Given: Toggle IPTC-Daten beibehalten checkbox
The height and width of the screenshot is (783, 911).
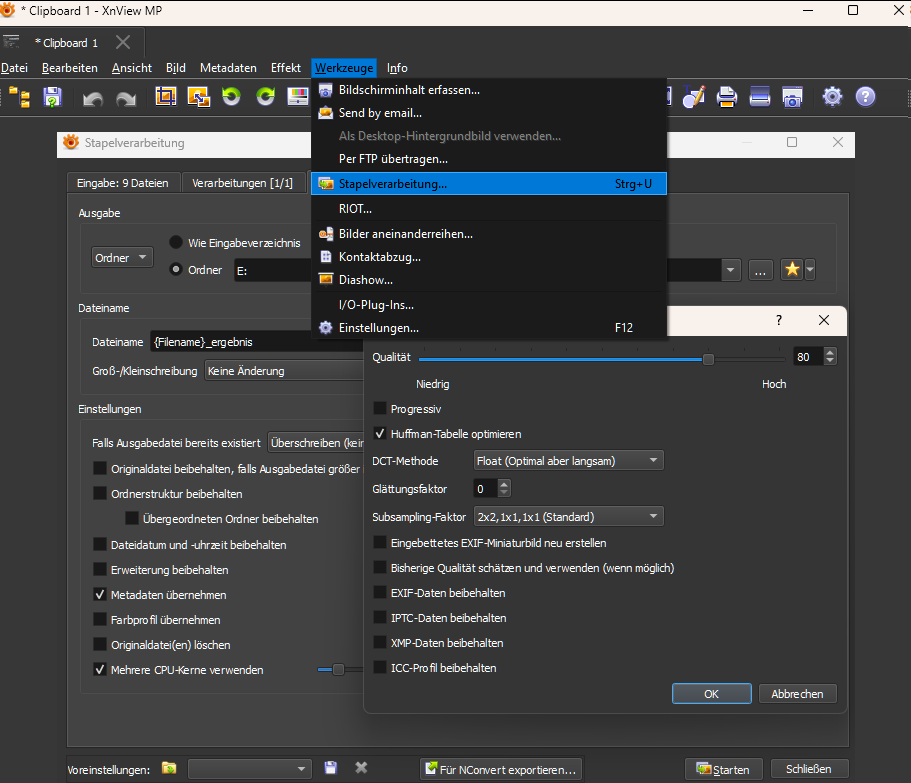Looking at the screenshot, I should 380,617.
